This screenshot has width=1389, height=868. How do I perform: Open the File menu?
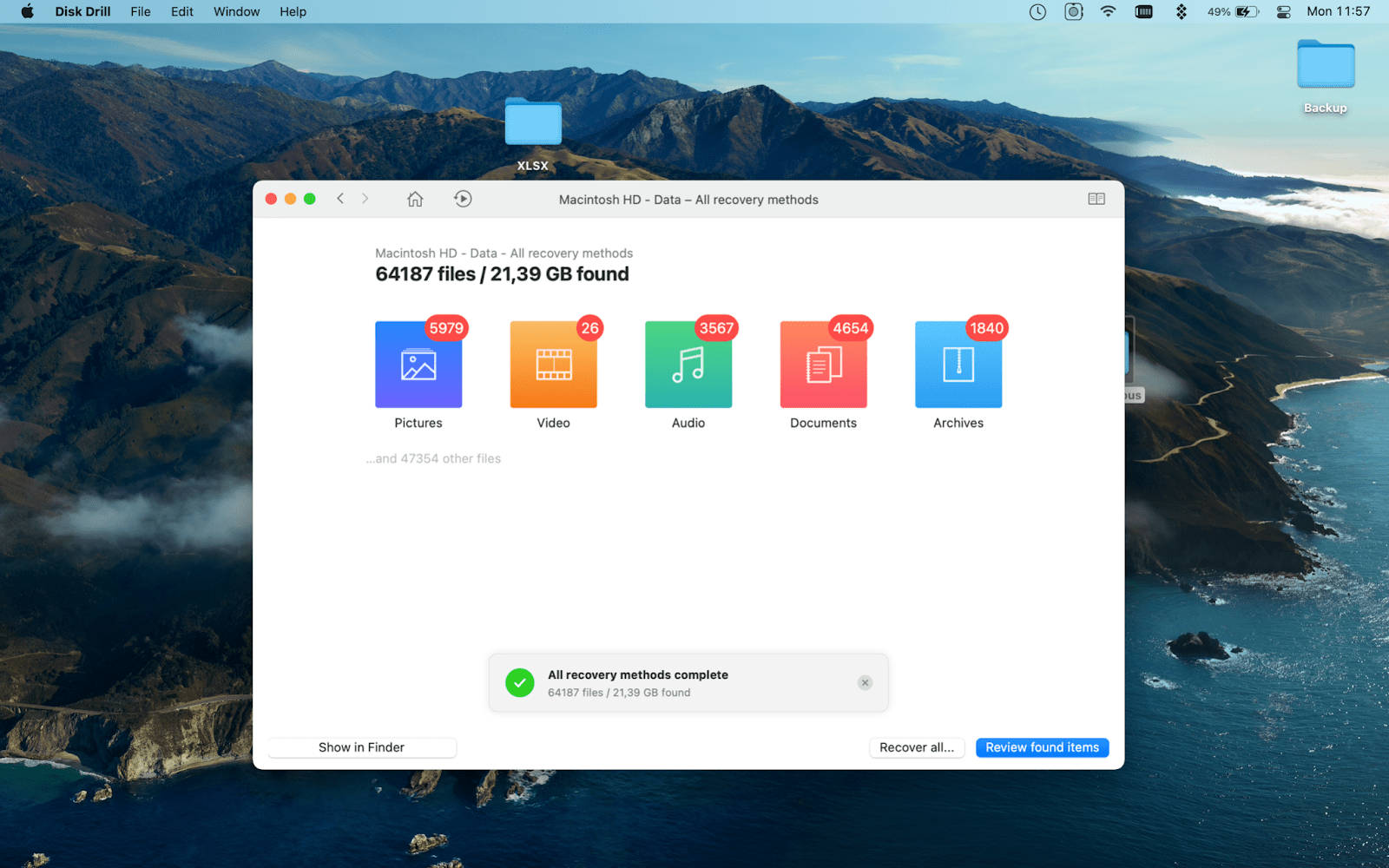tap(141, 11)
